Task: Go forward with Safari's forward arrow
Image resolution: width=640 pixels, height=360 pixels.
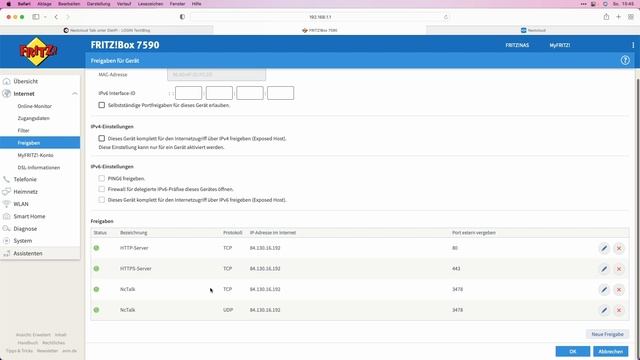Action: (x=68, y=17)
